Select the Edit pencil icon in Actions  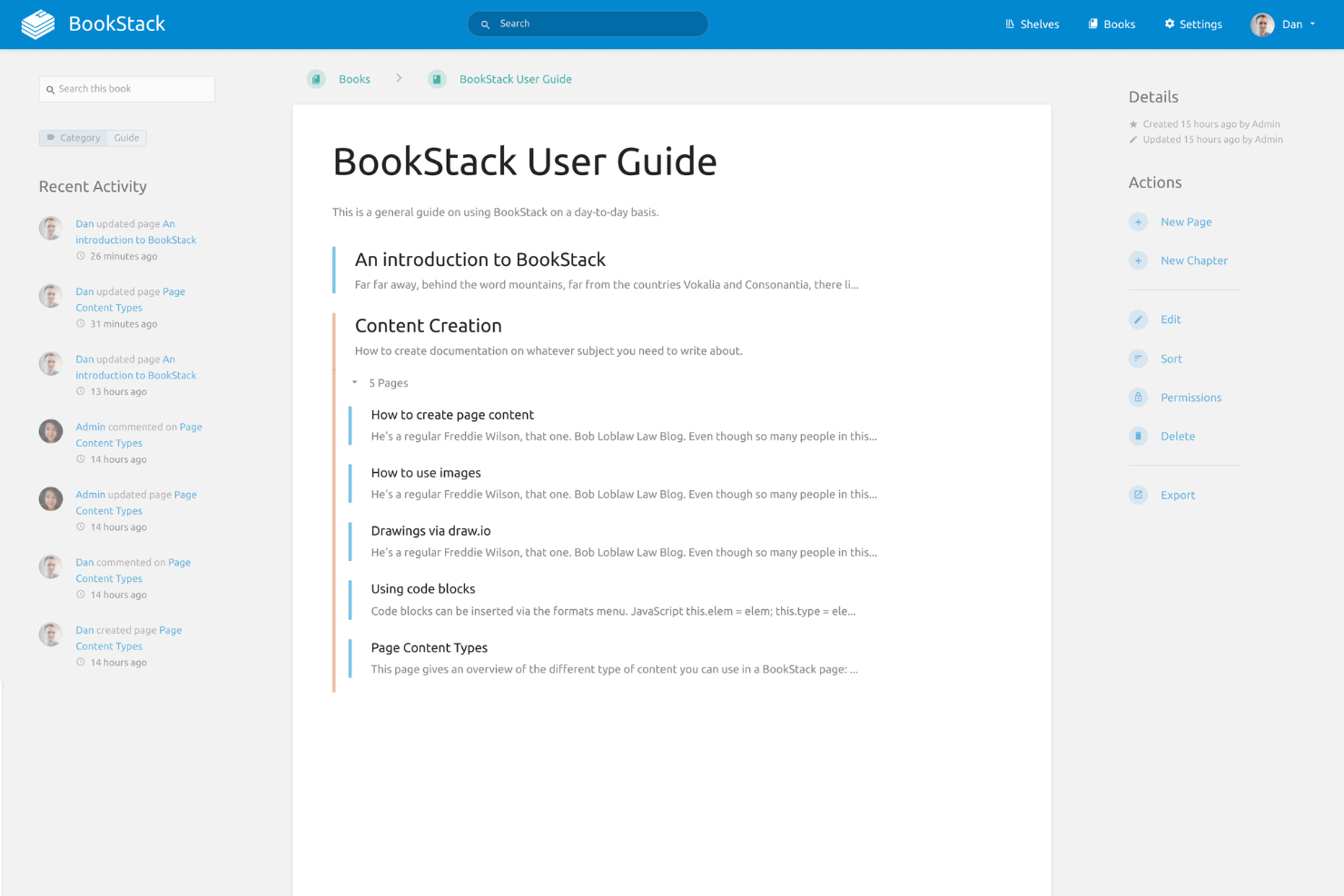(x=1138, y=320)
